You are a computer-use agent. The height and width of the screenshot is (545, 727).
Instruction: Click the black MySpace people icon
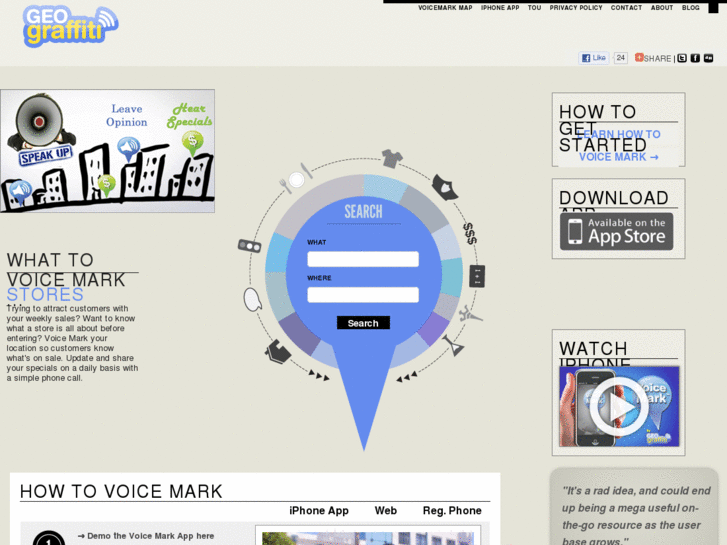708,58
